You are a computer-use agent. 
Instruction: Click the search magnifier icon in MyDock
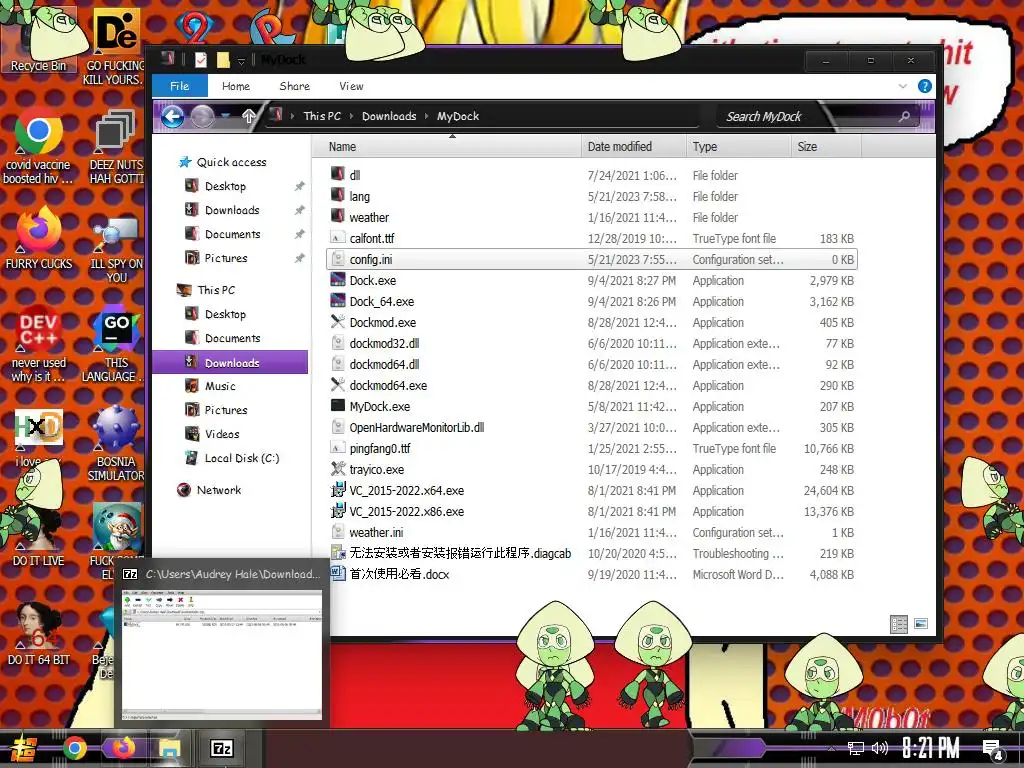pyautogui.click(x=904, y=116)
